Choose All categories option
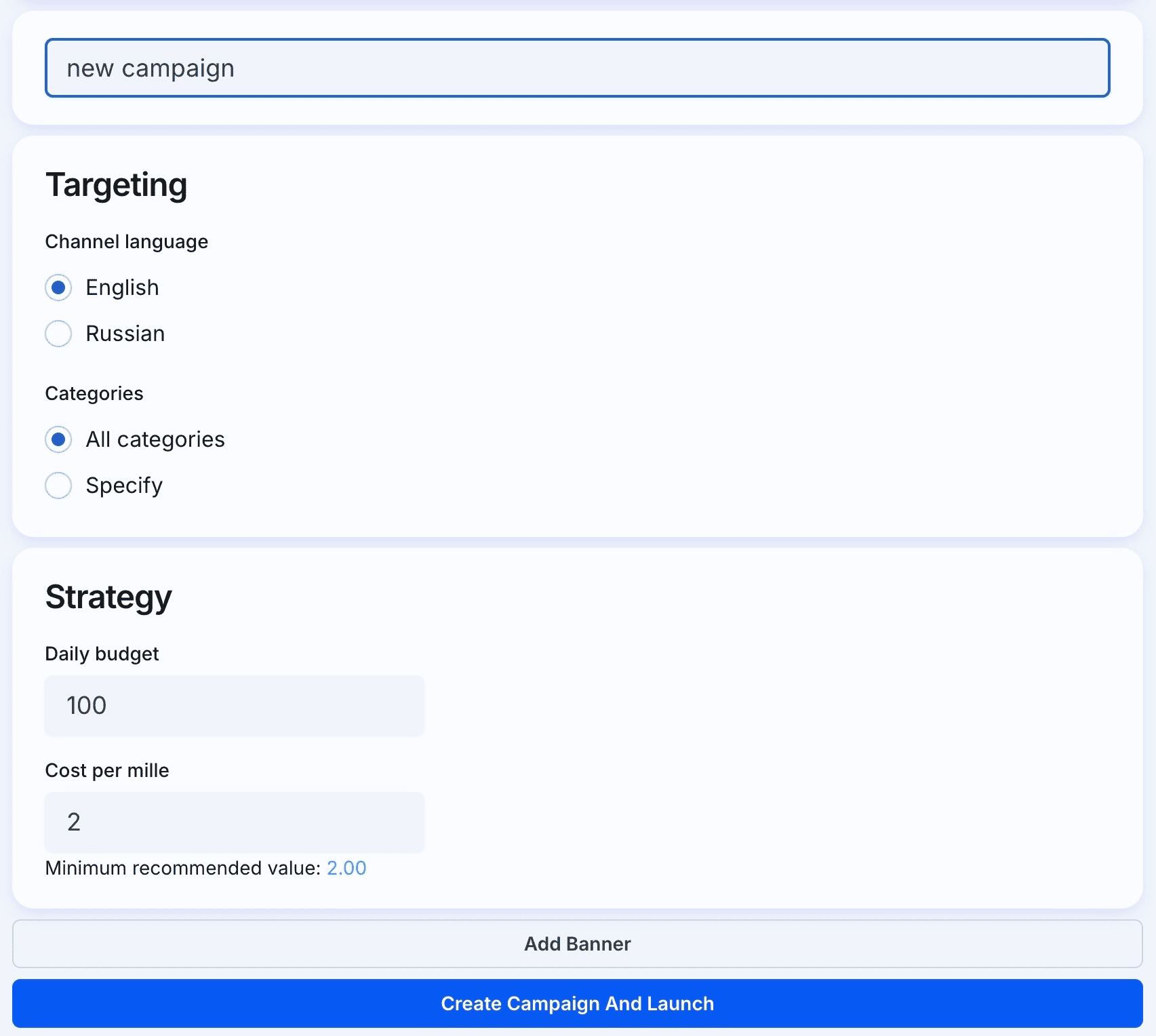This screenshot has width=1156, height=1036. (58, 439)
